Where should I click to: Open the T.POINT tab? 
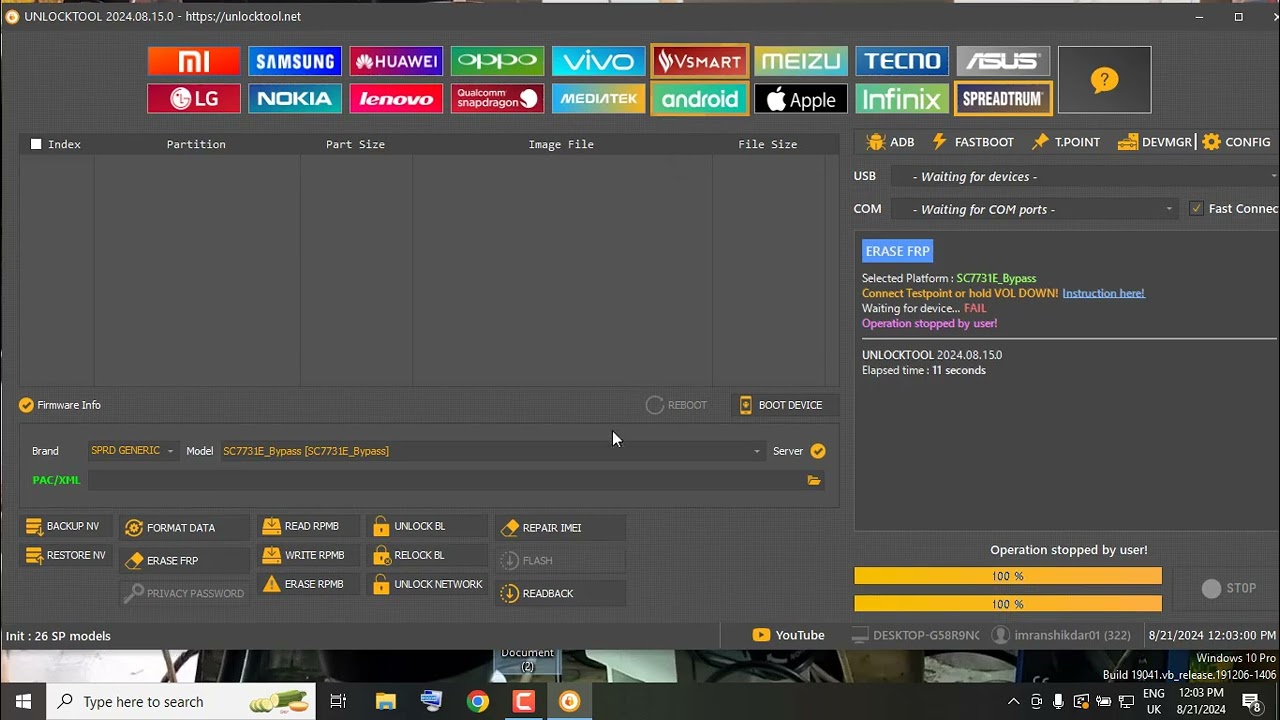[1066, 142]
